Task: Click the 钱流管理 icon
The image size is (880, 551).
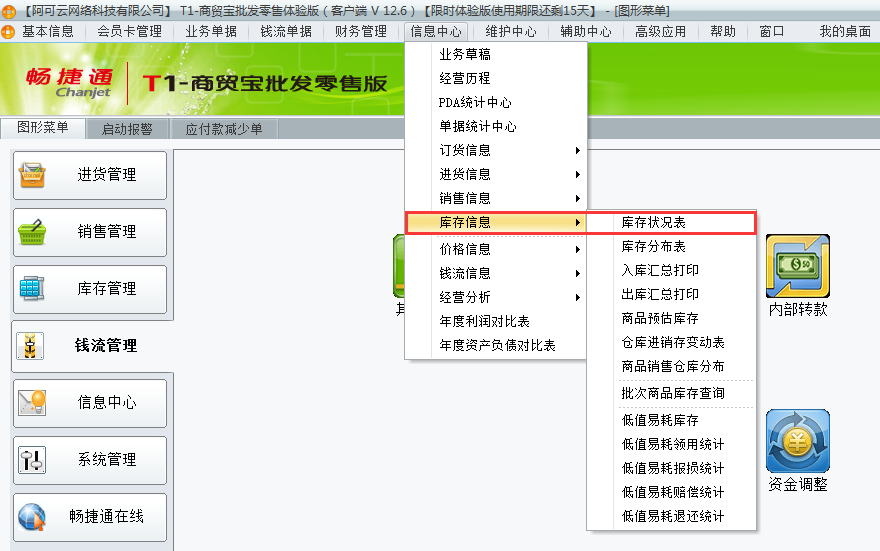Action: tap(30, 346)
